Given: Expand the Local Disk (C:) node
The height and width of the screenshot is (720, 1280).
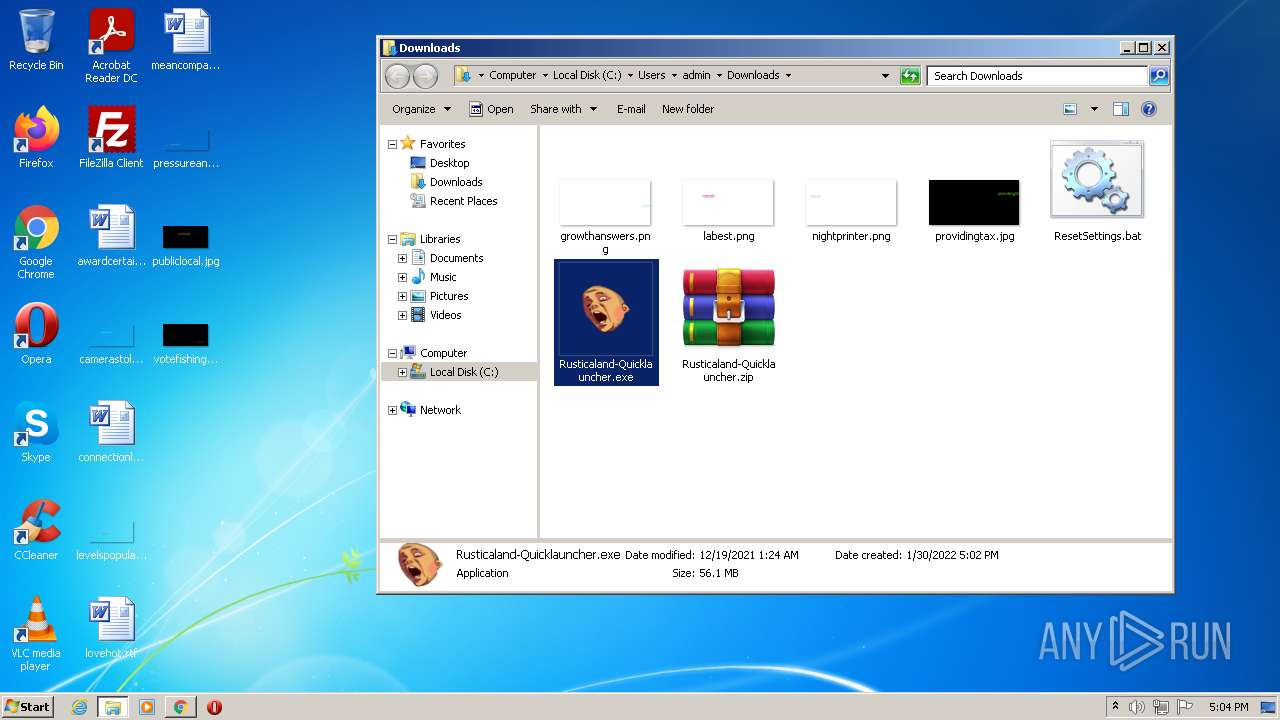Looking at the screenshot, I should (402, 372).
